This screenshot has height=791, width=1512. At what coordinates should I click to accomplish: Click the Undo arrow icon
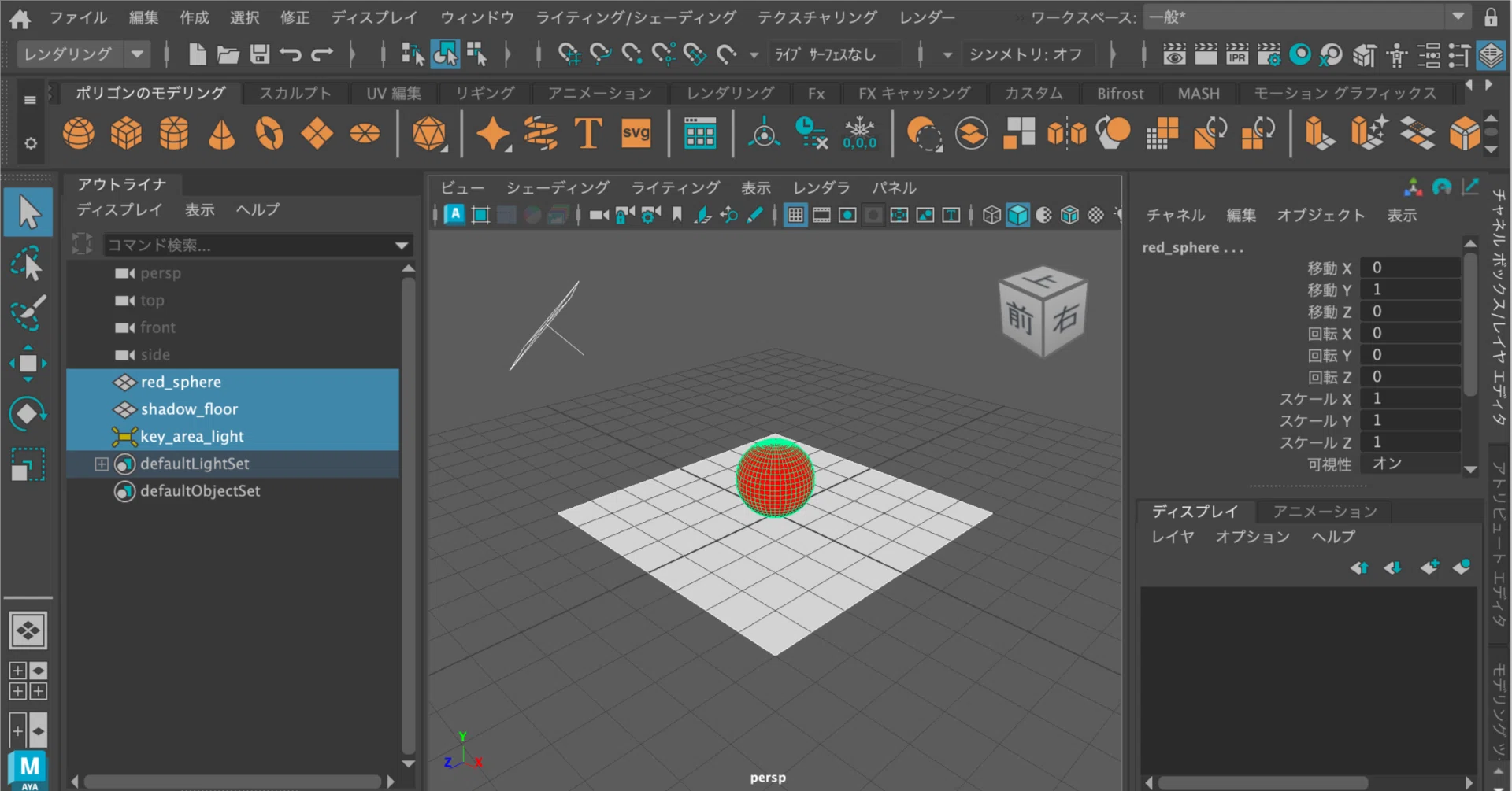coord(291,54)
